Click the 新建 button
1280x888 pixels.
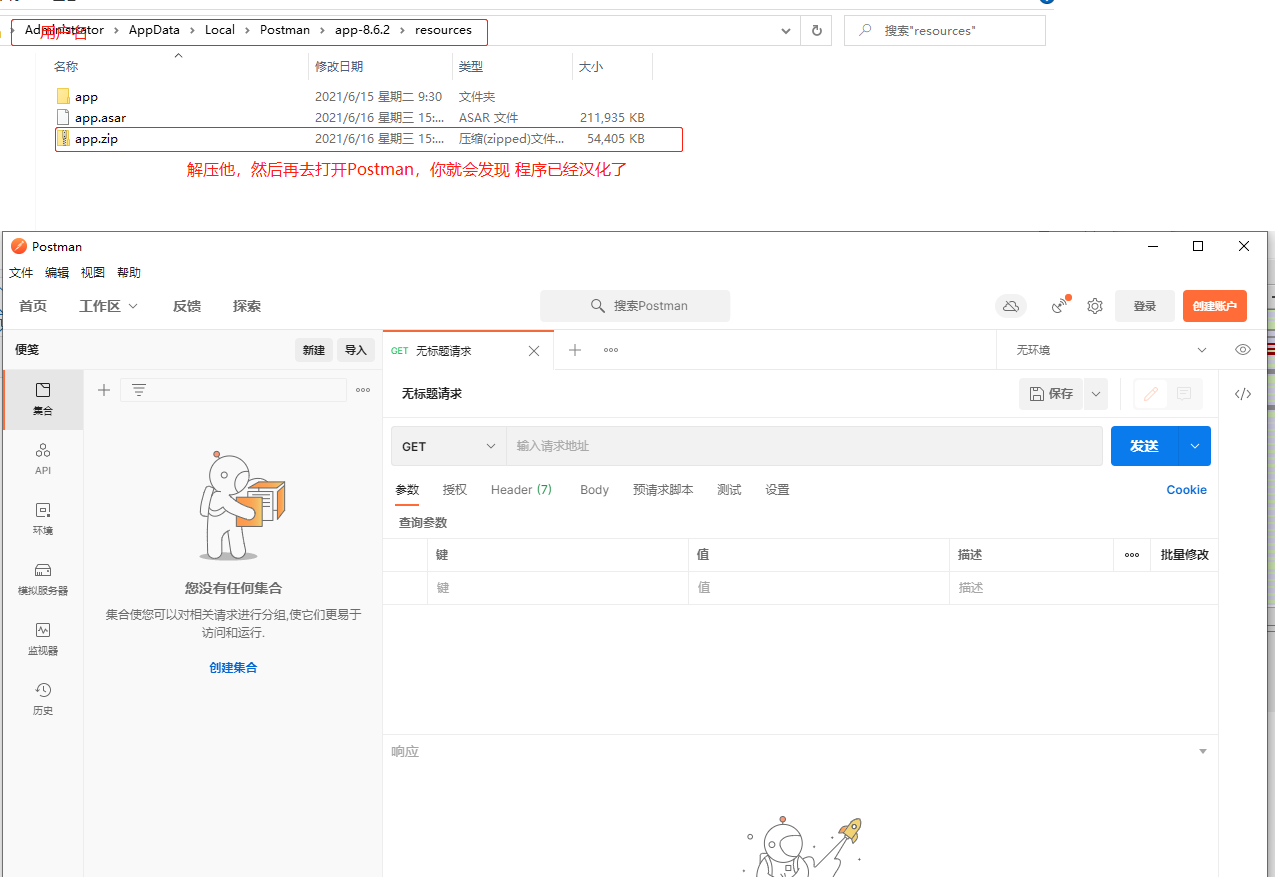pyautogui.click(x=314, y=350)
